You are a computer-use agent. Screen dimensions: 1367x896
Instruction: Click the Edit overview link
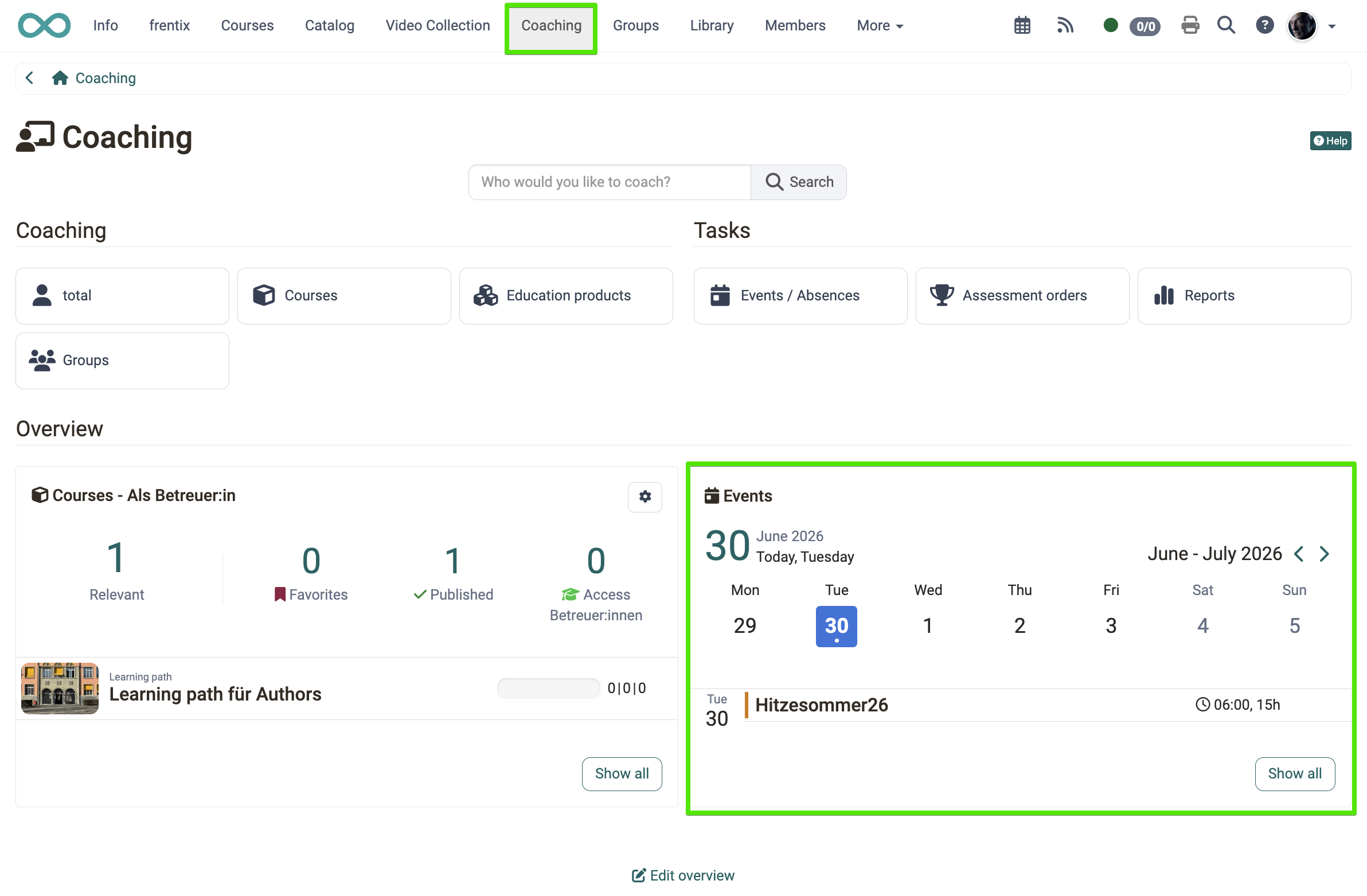(683, 875)
